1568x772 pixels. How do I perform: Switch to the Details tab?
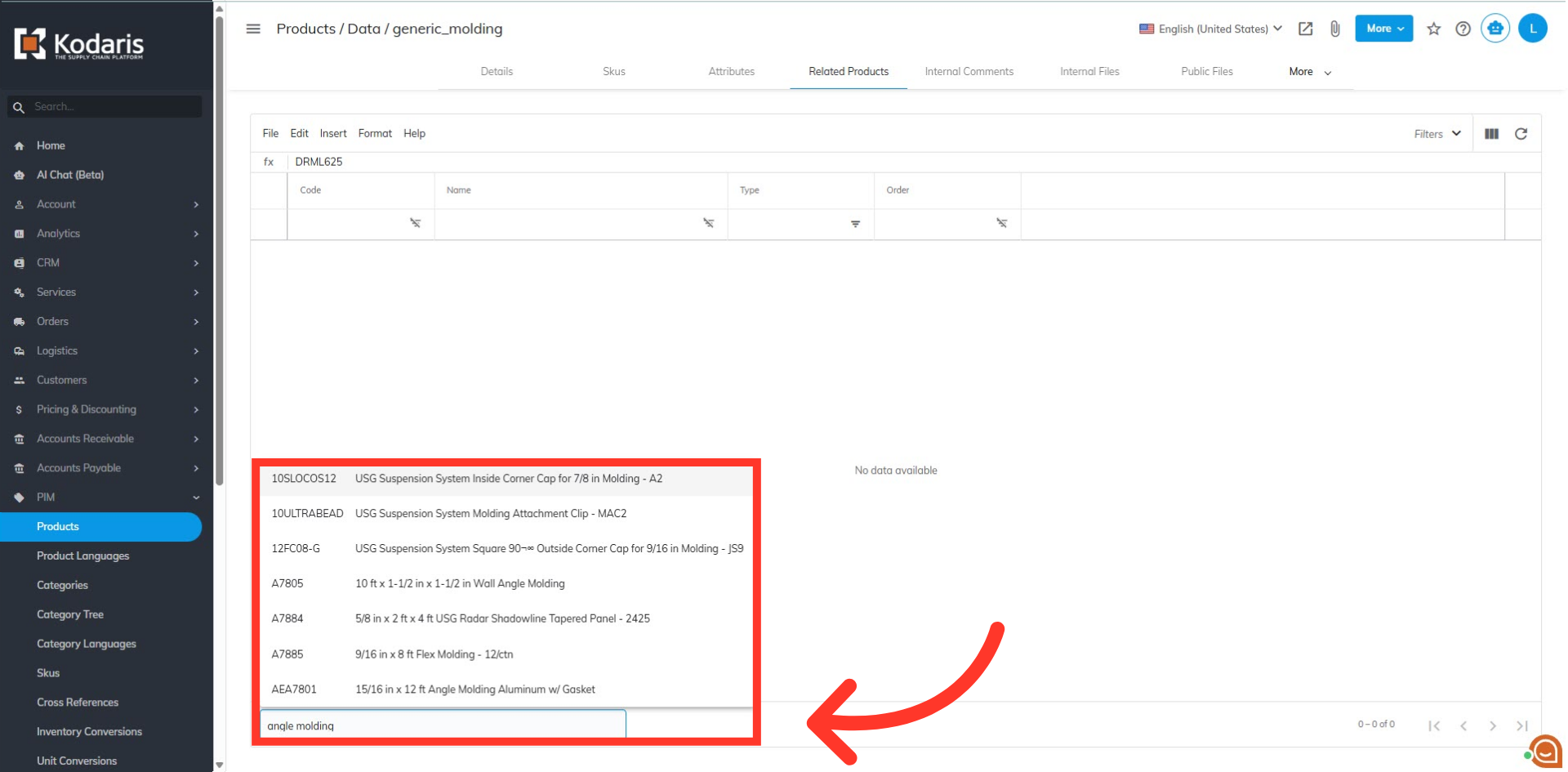pyautogui.click(x=497, y=72)
